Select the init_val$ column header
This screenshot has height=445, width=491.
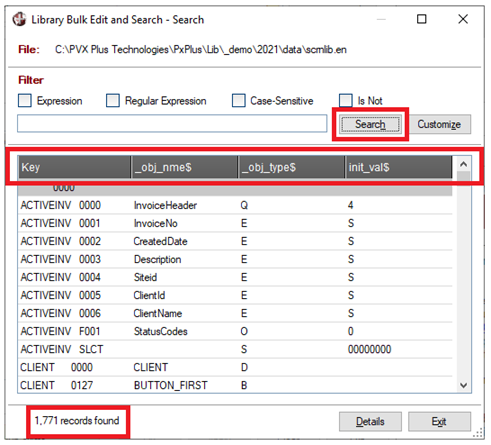tap(399, 167)
